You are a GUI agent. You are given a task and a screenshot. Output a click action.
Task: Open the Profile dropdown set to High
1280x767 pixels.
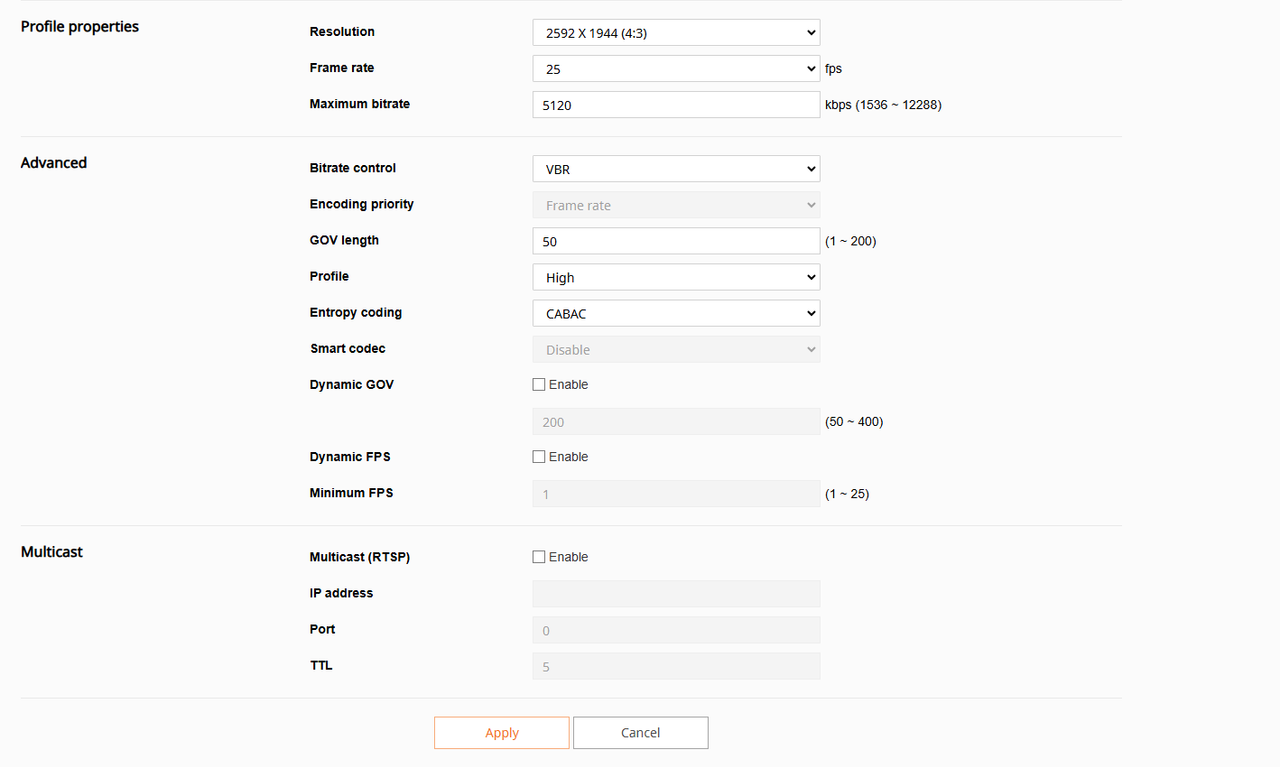pos(676,277)
